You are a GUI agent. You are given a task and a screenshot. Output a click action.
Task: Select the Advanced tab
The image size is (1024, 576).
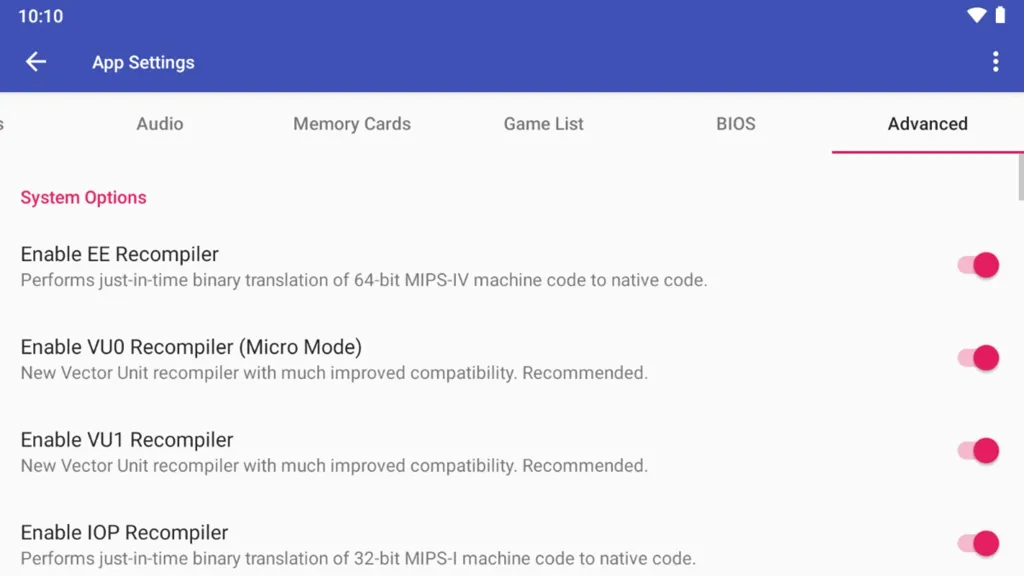927,123
